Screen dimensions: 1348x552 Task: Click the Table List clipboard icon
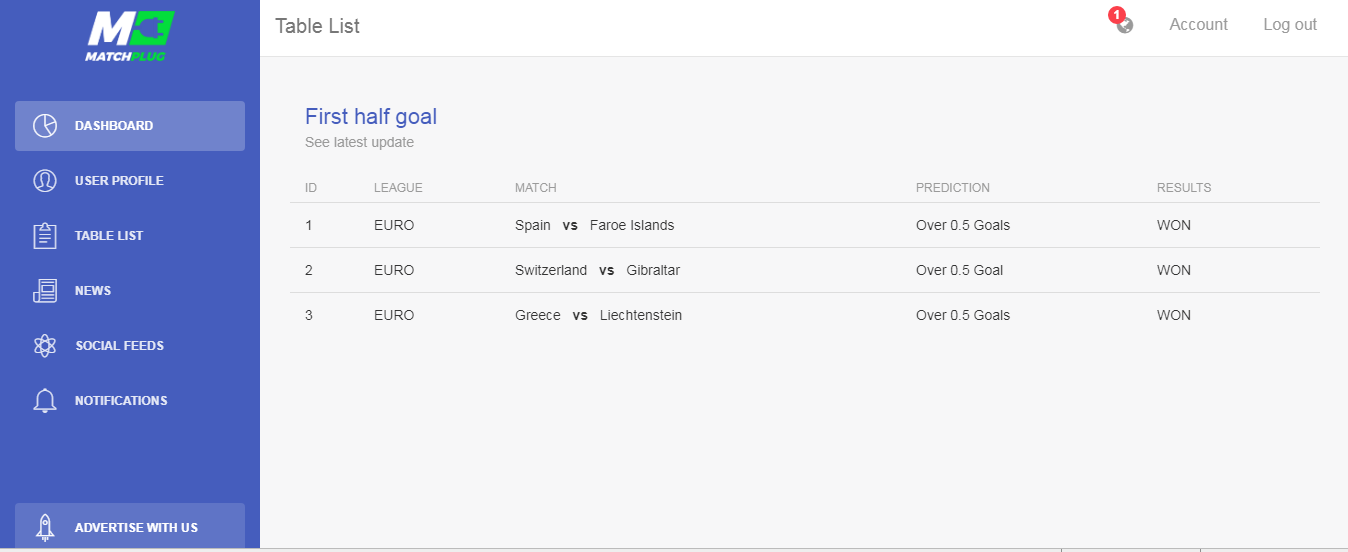[45, 236]
